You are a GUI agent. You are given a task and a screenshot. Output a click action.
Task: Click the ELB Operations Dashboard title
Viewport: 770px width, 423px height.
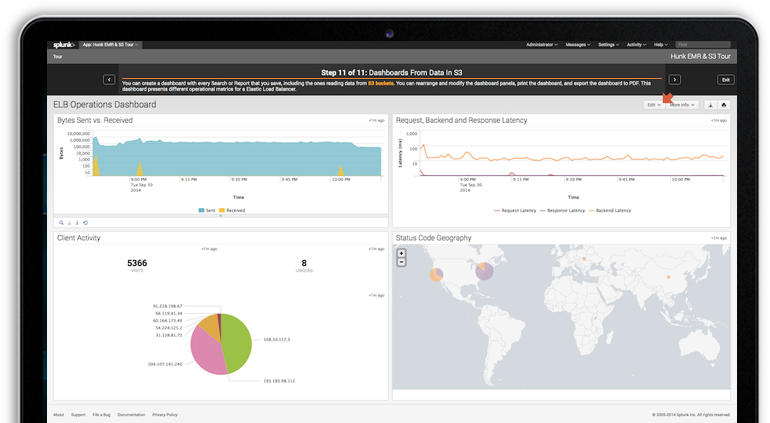pyautogui.click(x=105, y=105)
